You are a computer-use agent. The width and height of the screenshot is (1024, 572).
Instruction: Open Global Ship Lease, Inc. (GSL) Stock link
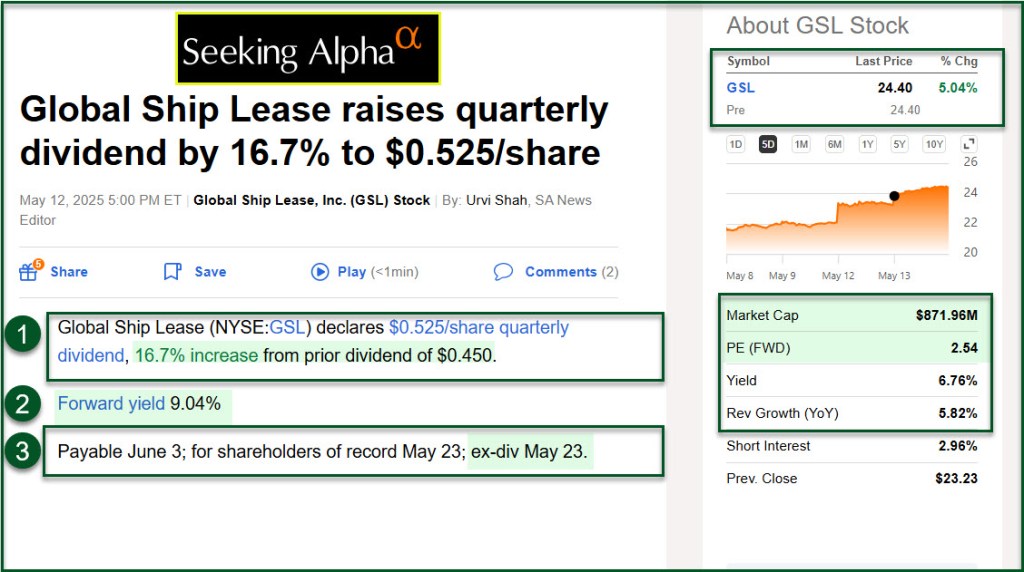coord(311,200)
